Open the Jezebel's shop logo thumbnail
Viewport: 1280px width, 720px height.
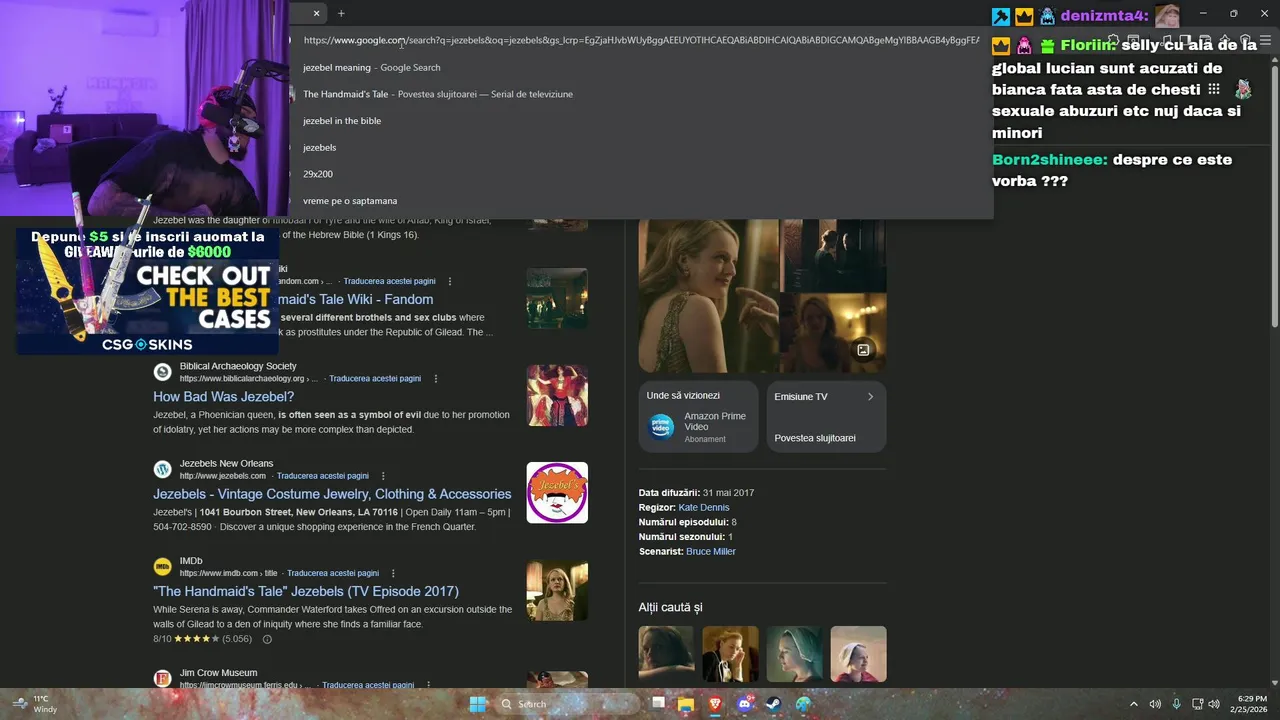pyautogui.click(x=557, y=492)
